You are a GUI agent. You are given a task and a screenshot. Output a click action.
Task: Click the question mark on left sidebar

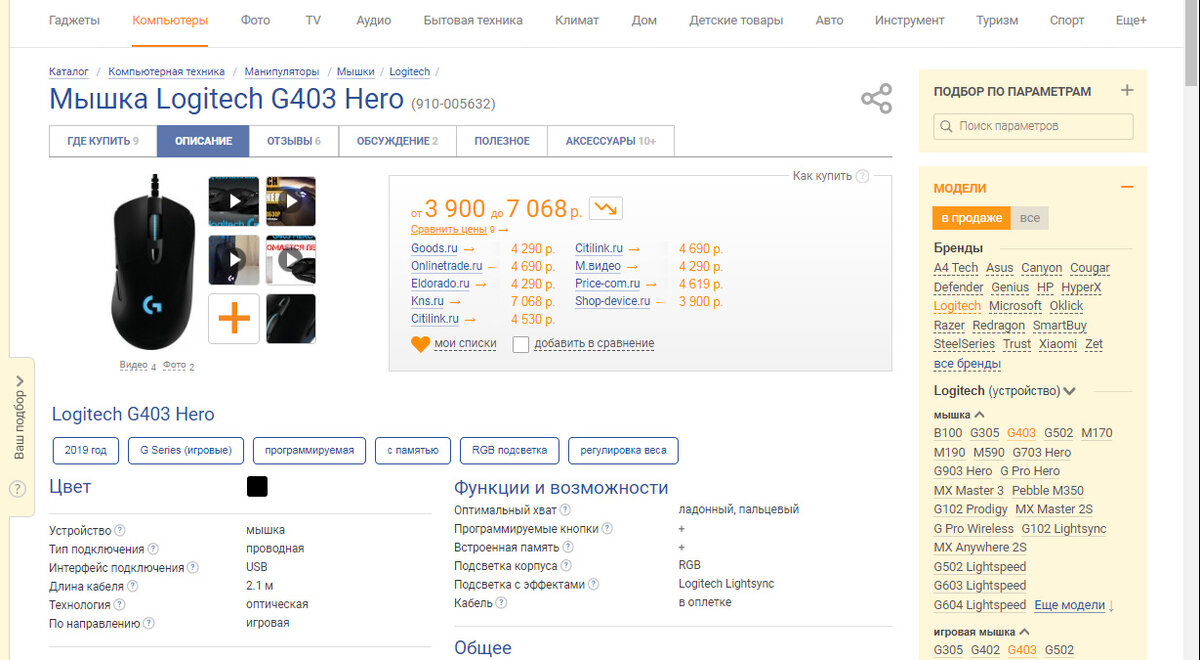pos(17,489)
